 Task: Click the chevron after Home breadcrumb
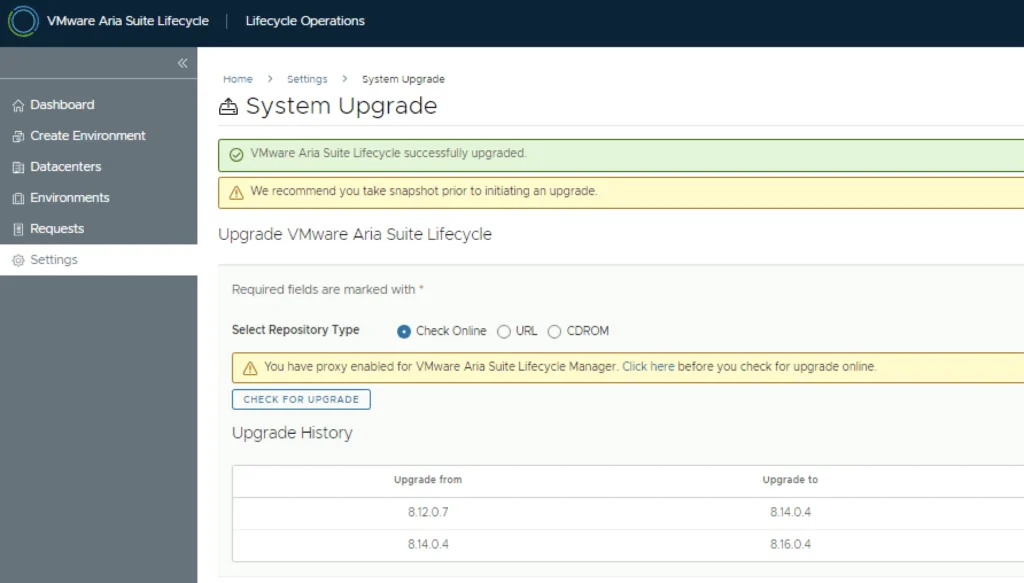[x=270, y=79]
